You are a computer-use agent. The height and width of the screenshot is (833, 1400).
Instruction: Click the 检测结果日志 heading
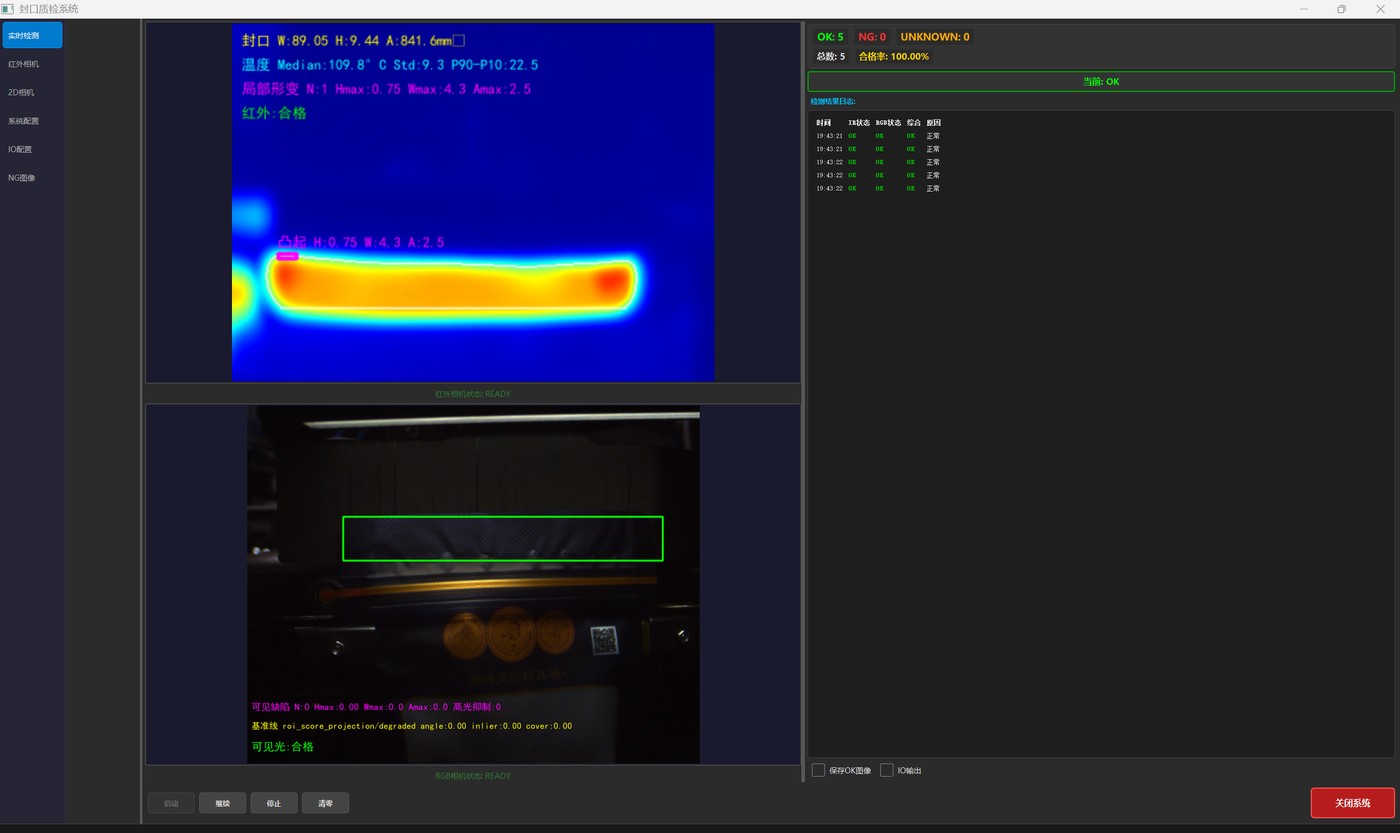[833, 101]
